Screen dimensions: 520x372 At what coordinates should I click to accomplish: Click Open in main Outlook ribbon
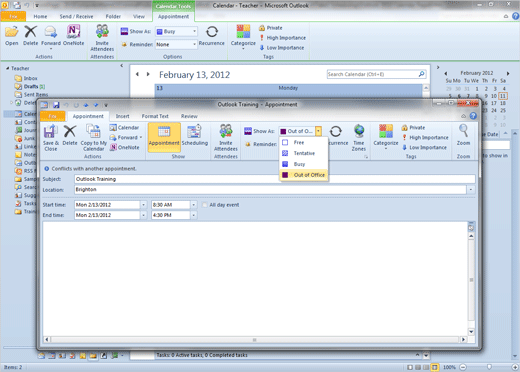tap(12, 35)
